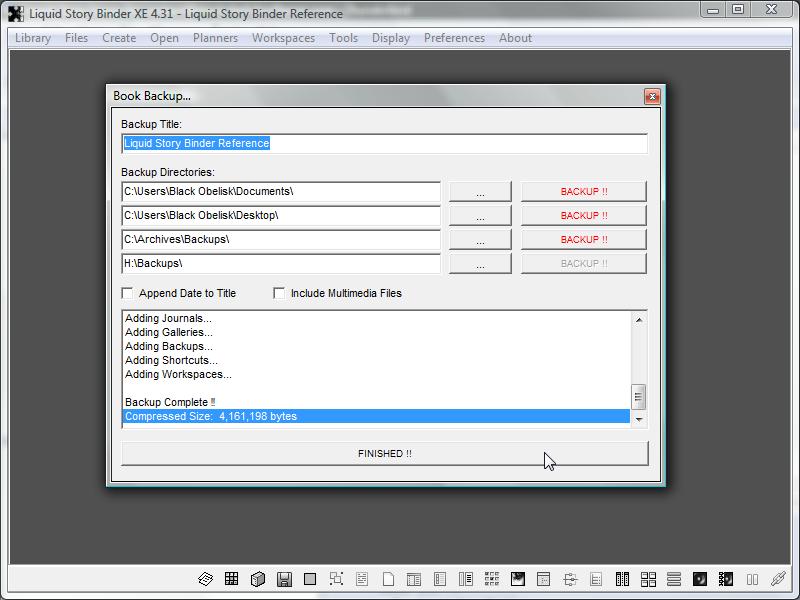
Task: Click the 3D cube icon in bottom toolbar
Action: point(257,579)
